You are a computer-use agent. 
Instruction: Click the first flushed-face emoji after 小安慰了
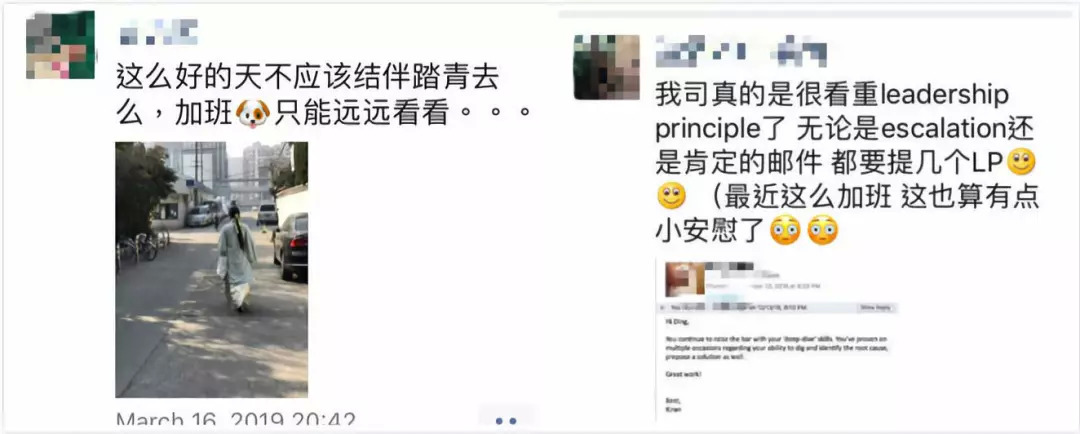coord(785,229)
